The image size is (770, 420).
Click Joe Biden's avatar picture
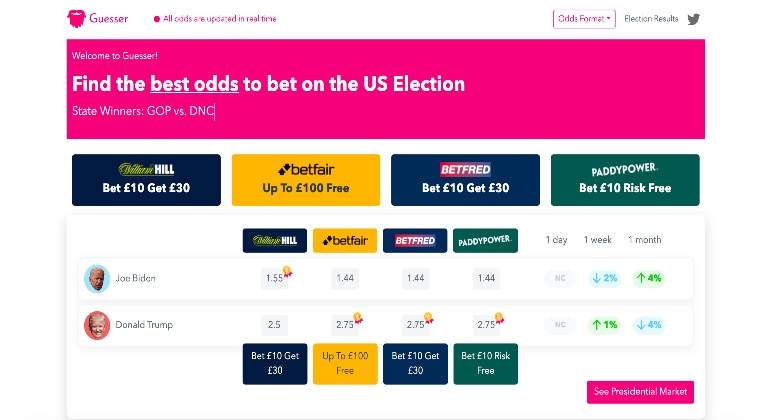(x=97, y=279)
